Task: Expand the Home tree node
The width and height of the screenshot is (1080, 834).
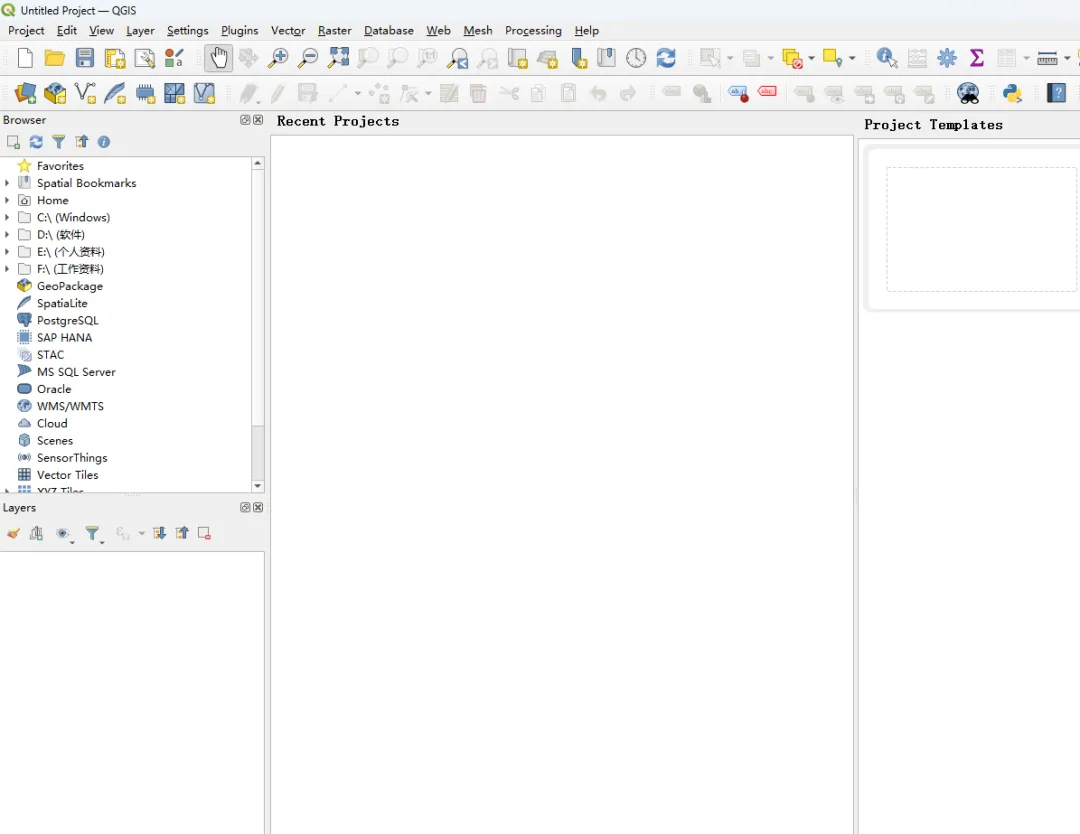Action: click(x=7, y=200)
